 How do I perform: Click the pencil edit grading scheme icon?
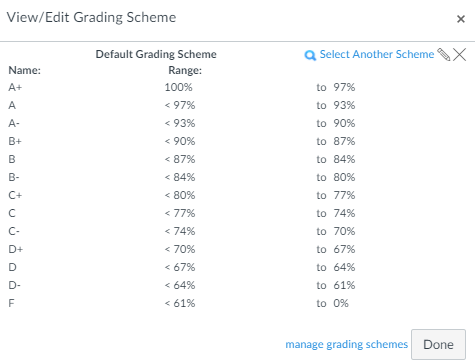(444, 54)
